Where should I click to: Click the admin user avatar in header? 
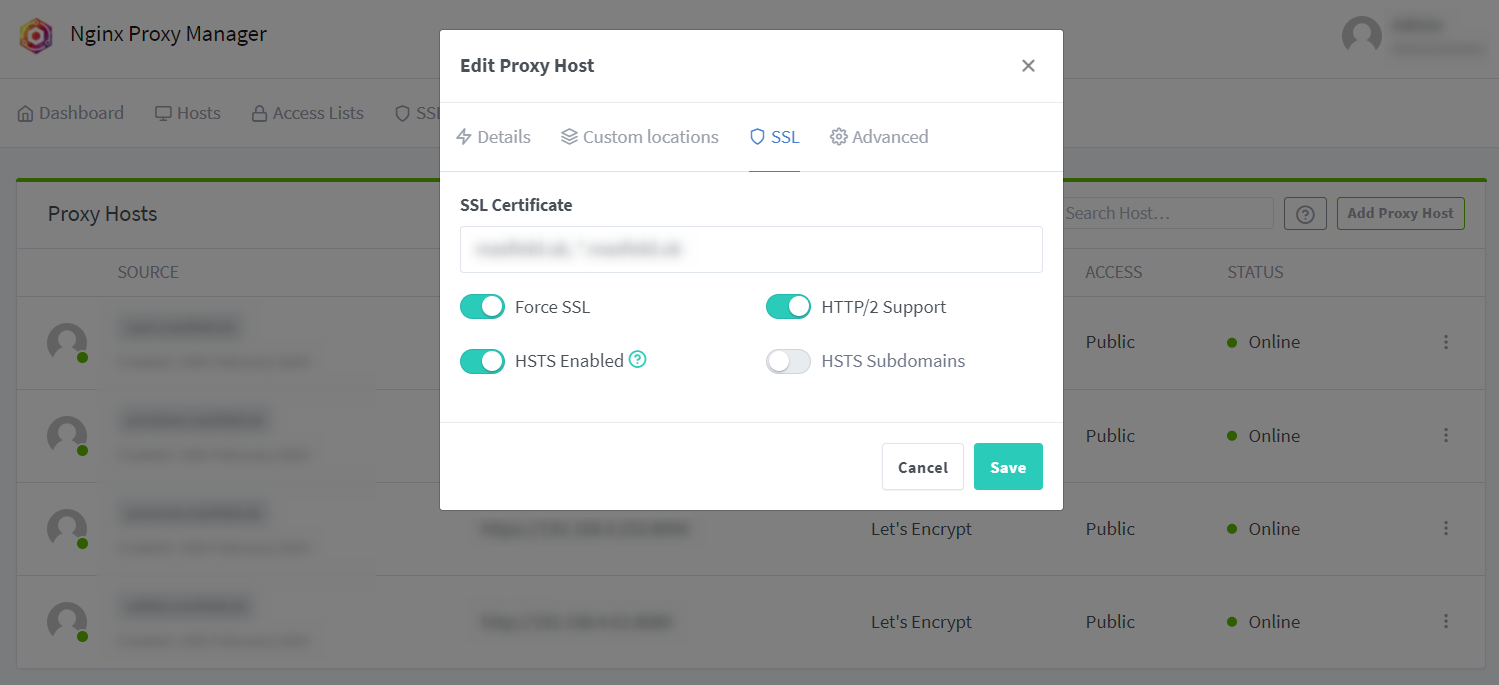(x=1361, y=35)
